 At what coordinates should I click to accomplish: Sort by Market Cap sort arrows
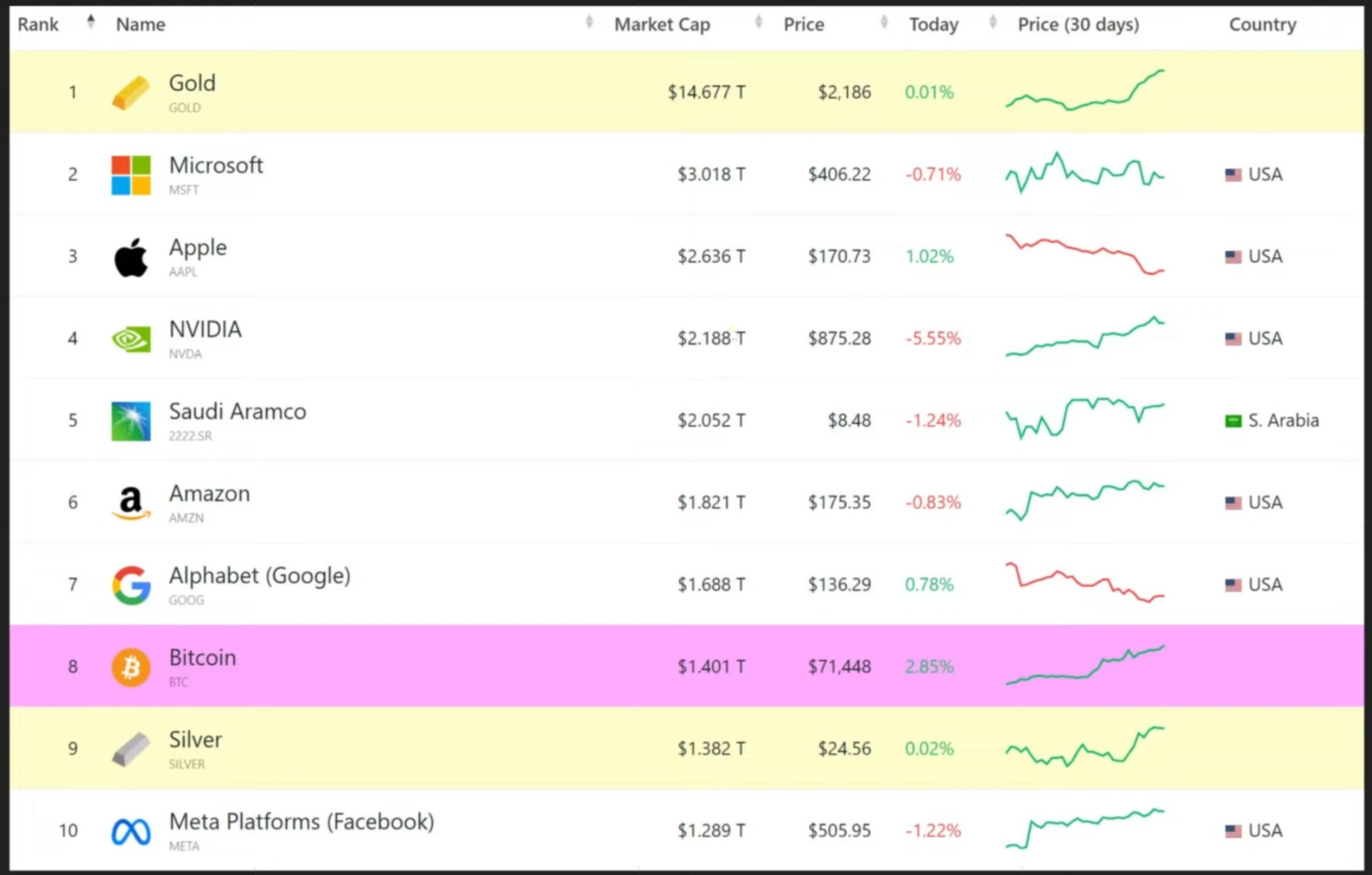tap(758, 22)
